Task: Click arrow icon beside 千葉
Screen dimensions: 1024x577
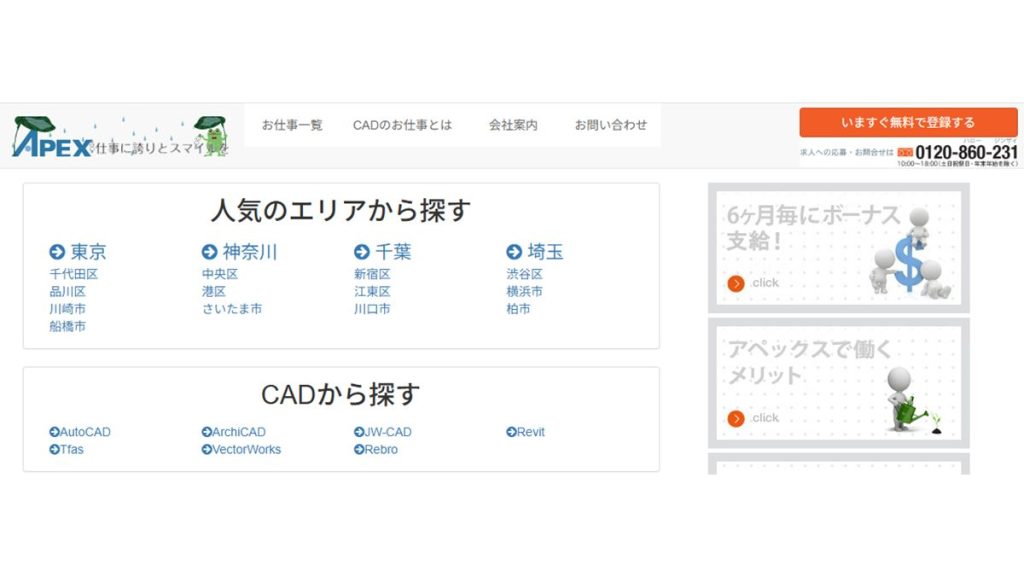Action: pyautogui.click(x=362, y=252)
